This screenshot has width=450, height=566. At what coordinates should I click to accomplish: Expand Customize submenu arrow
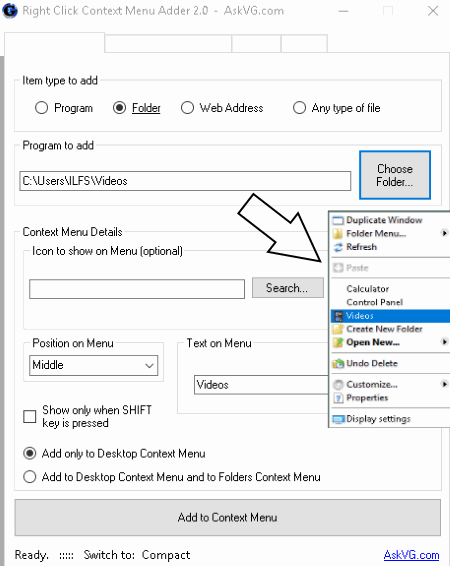[x=445, y=384]
